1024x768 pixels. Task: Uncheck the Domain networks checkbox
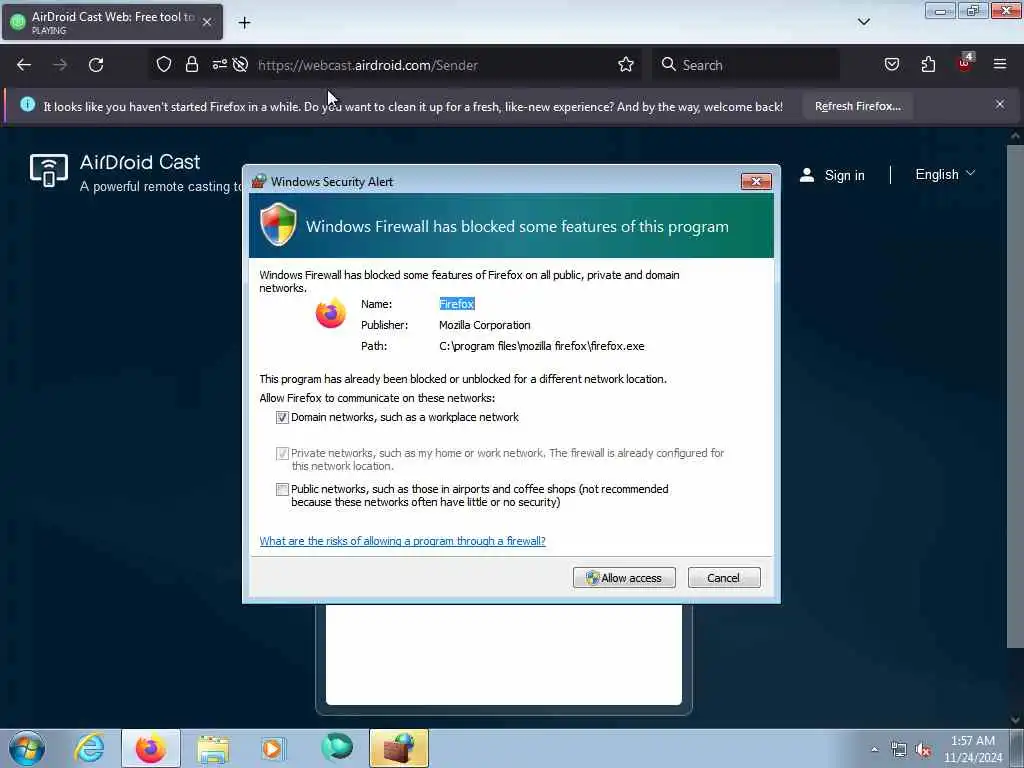pyautogui.click(x=282, y=417)
